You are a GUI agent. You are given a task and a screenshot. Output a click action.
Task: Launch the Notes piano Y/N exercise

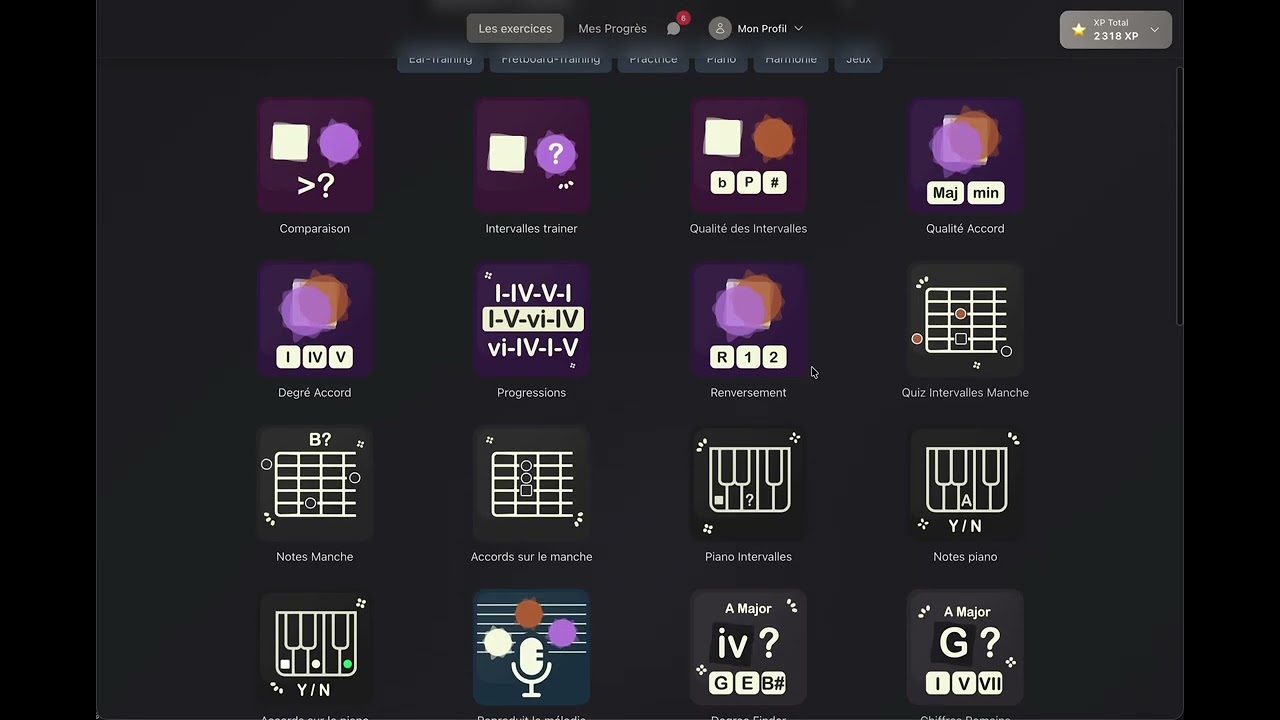(x=965, y=484)
